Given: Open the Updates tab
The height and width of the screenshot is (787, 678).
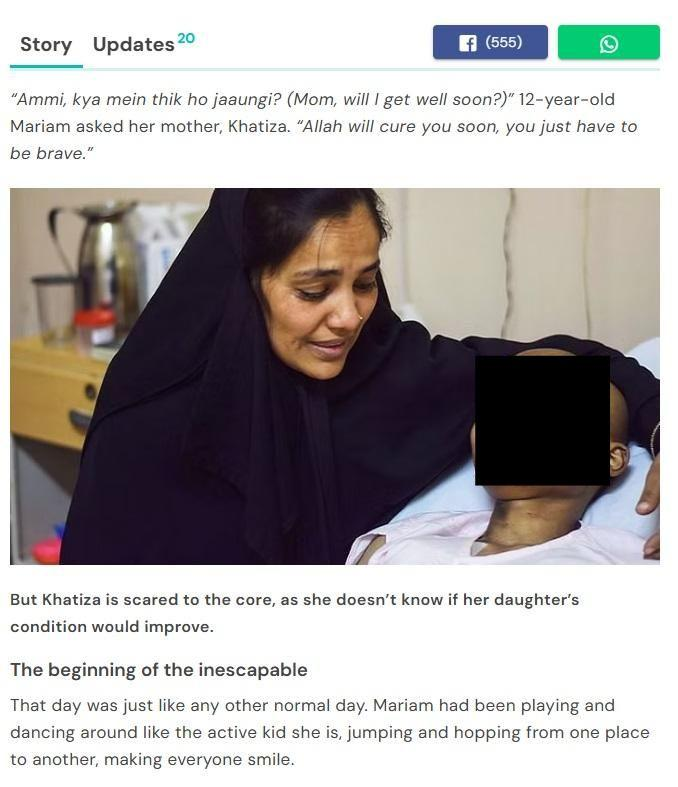Looking at the screenshot, I should pyautogui.click(x=133, y=45).
